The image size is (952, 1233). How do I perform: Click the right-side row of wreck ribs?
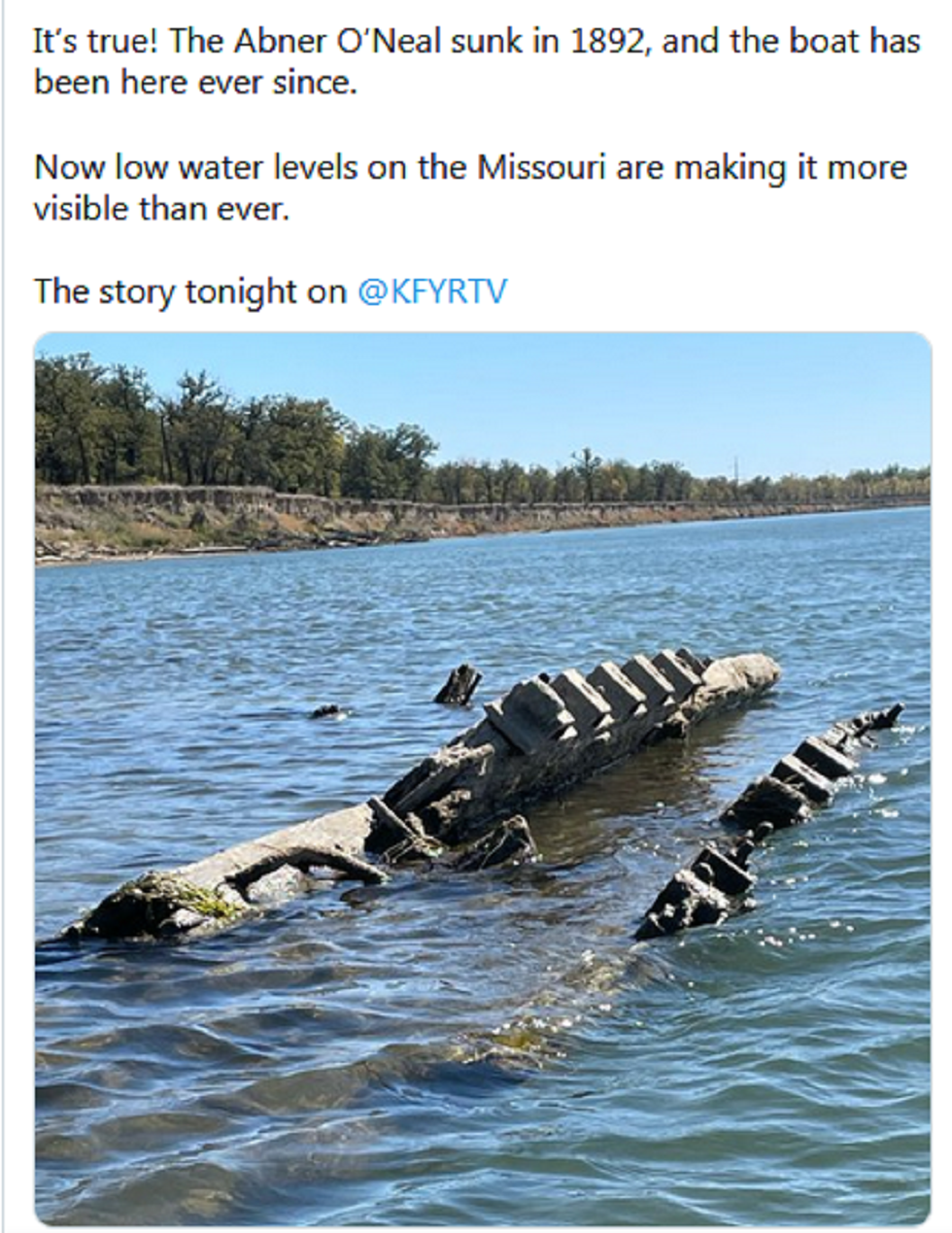(x=777, y=806)
